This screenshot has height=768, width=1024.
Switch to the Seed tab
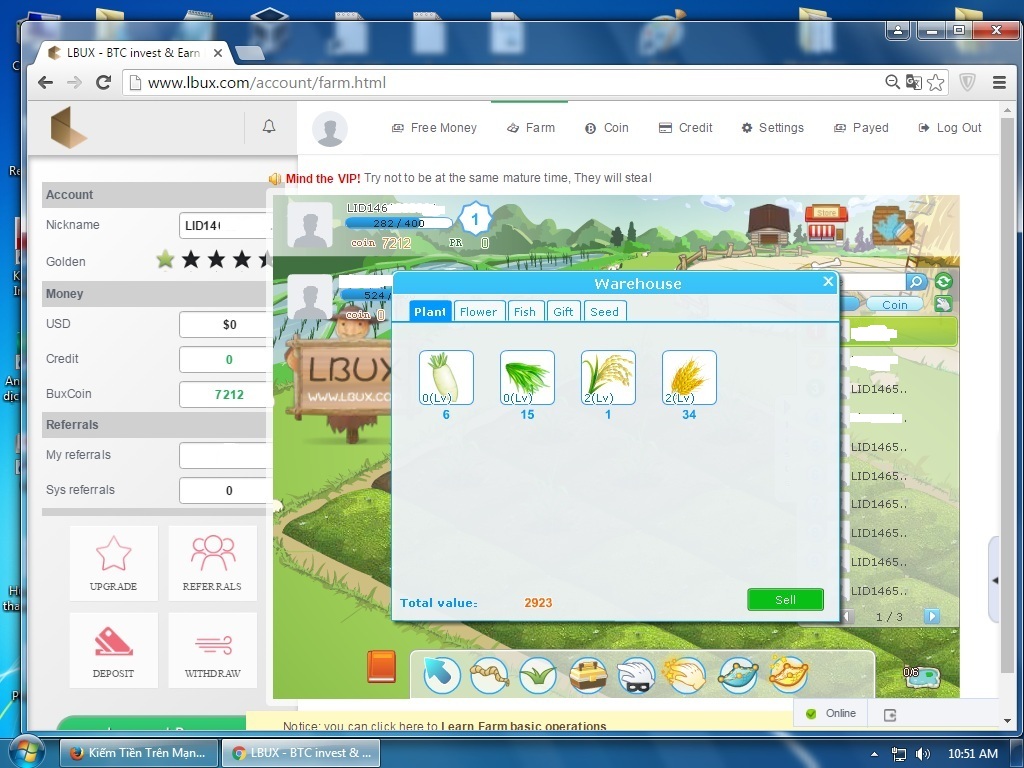click(x=604, y=312)
